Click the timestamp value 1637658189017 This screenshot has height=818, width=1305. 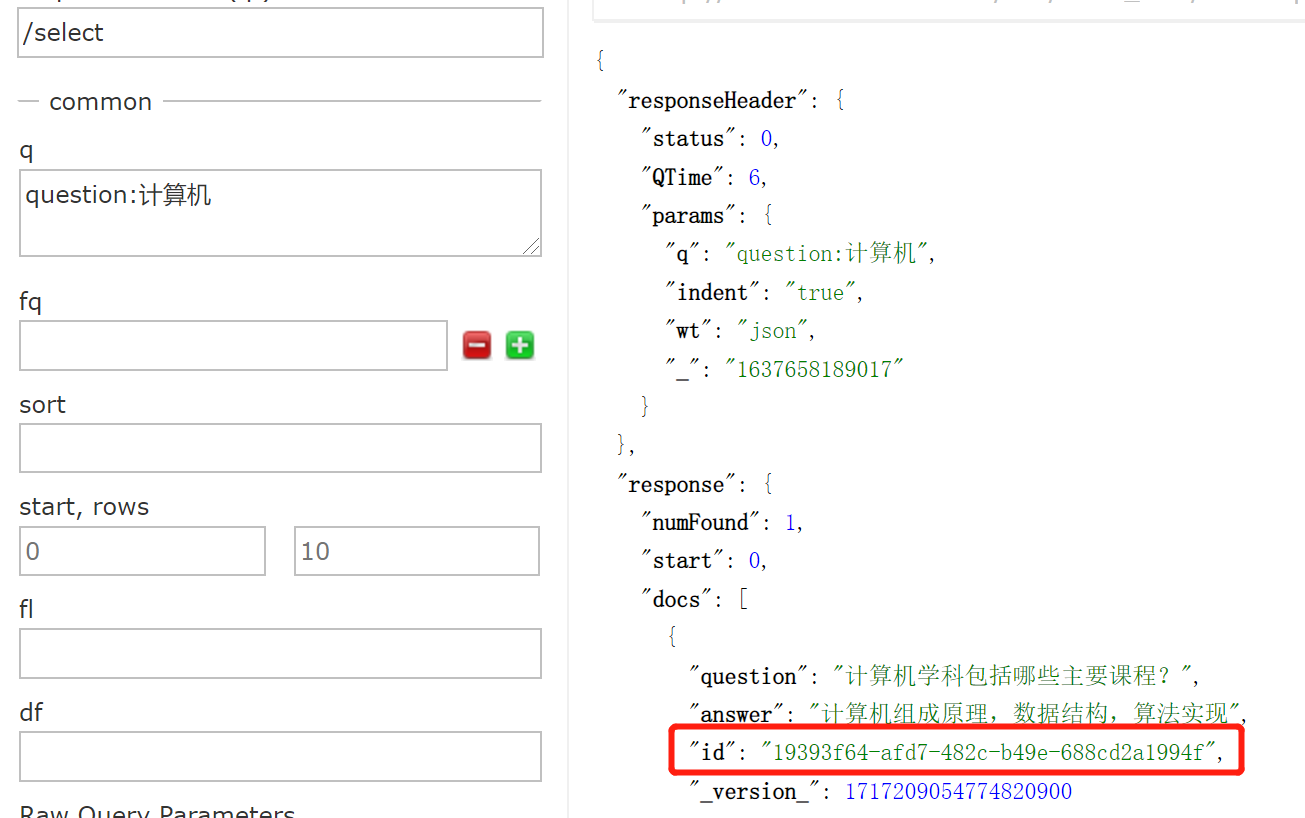pos(814,369)
